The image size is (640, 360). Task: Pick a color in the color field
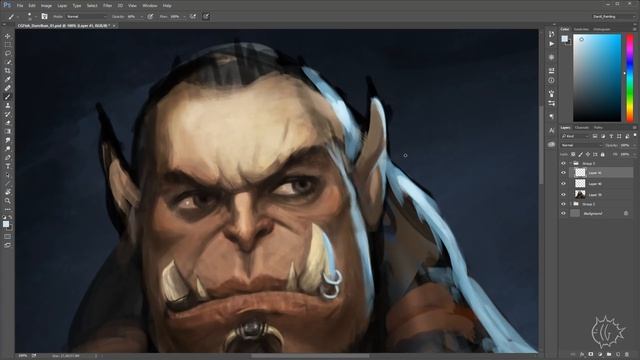(x=597, y=78)
